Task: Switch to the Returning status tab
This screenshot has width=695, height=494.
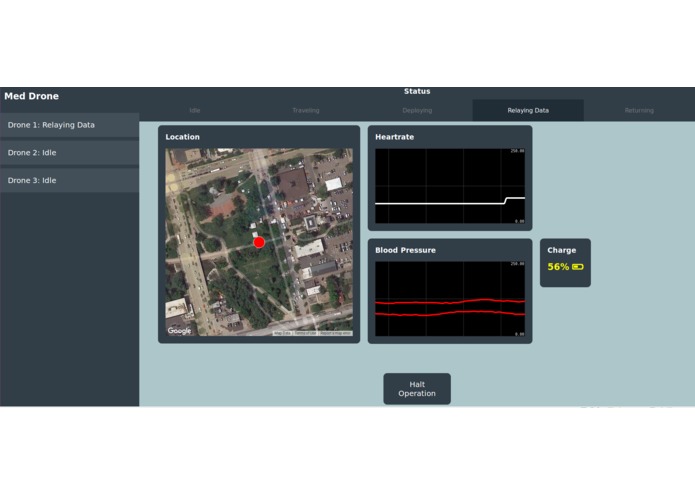Action: pos(639,110)
